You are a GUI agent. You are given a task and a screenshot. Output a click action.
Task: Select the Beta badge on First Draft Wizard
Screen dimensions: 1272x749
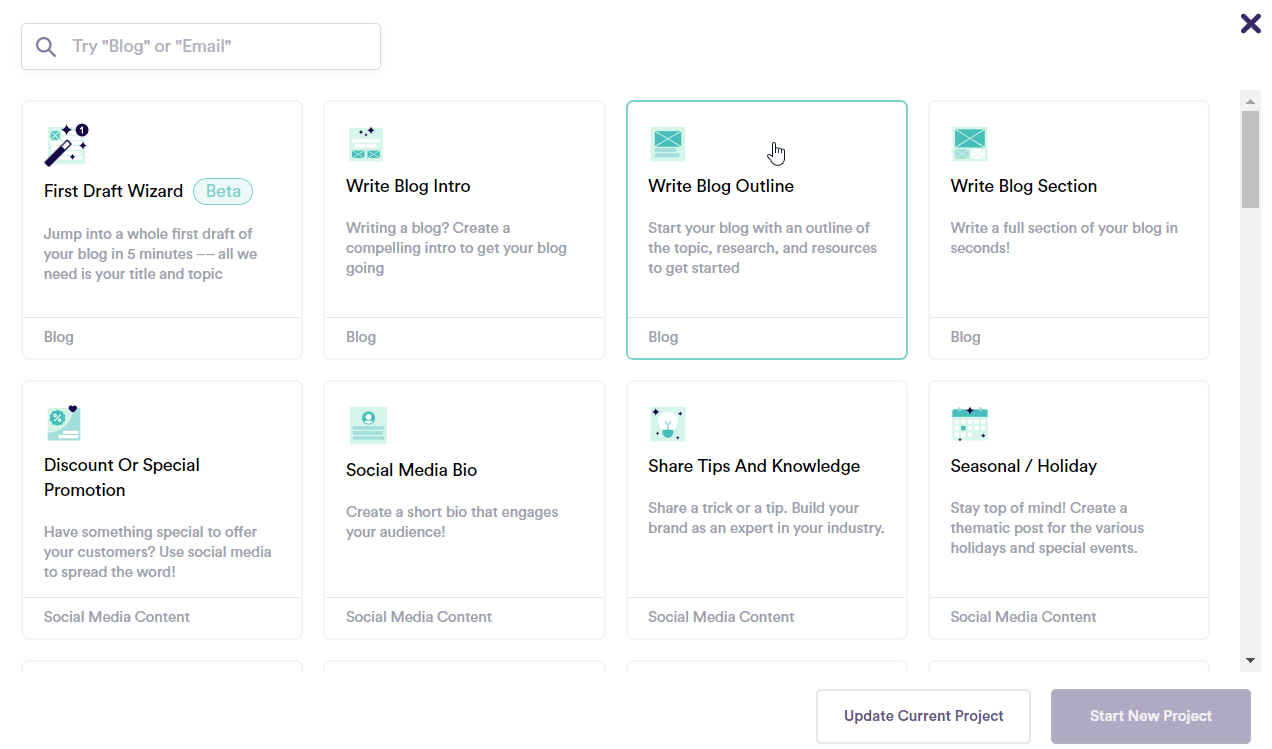pos(223,191)
